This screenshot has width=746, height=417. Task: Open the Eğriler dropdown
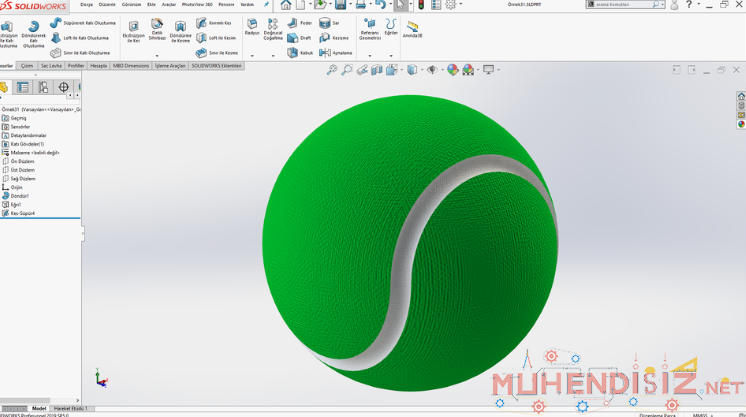tap(391, 55)
